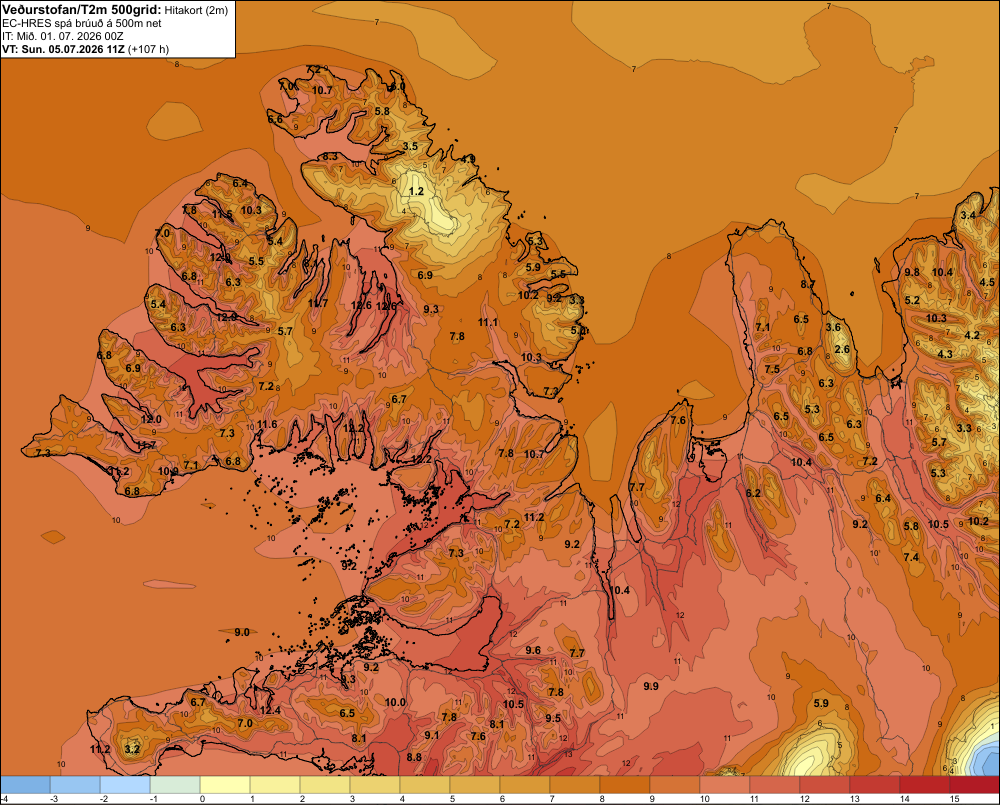Select the 6.6 temperature value

[275, 119]
